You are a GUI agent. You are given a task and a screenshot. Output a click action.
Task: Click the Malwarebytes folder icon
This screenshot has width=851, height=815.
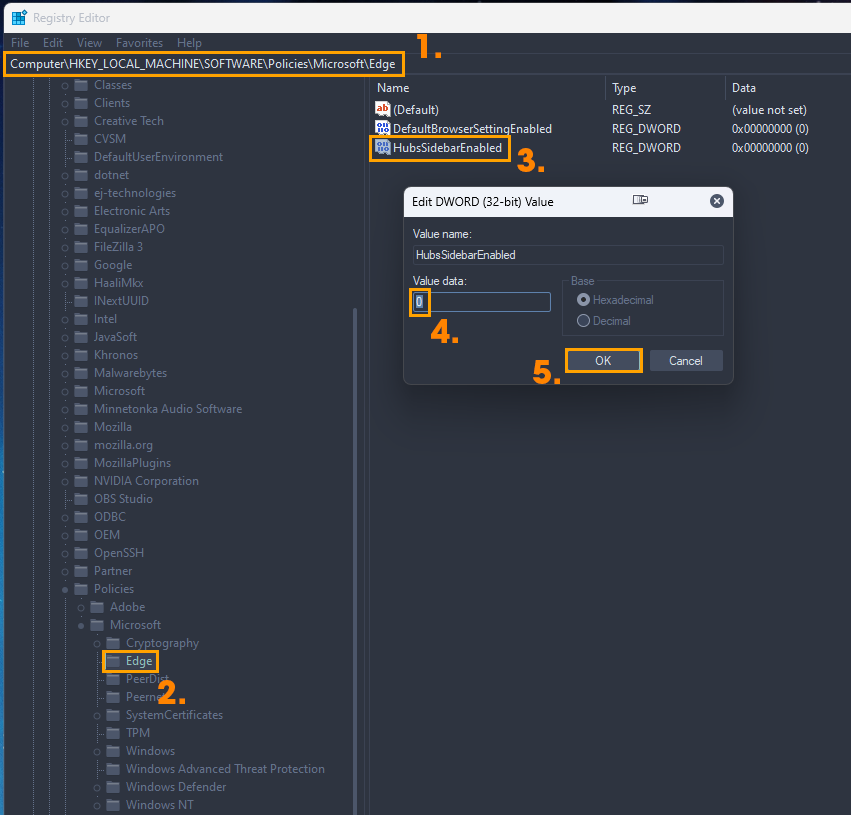81,373
